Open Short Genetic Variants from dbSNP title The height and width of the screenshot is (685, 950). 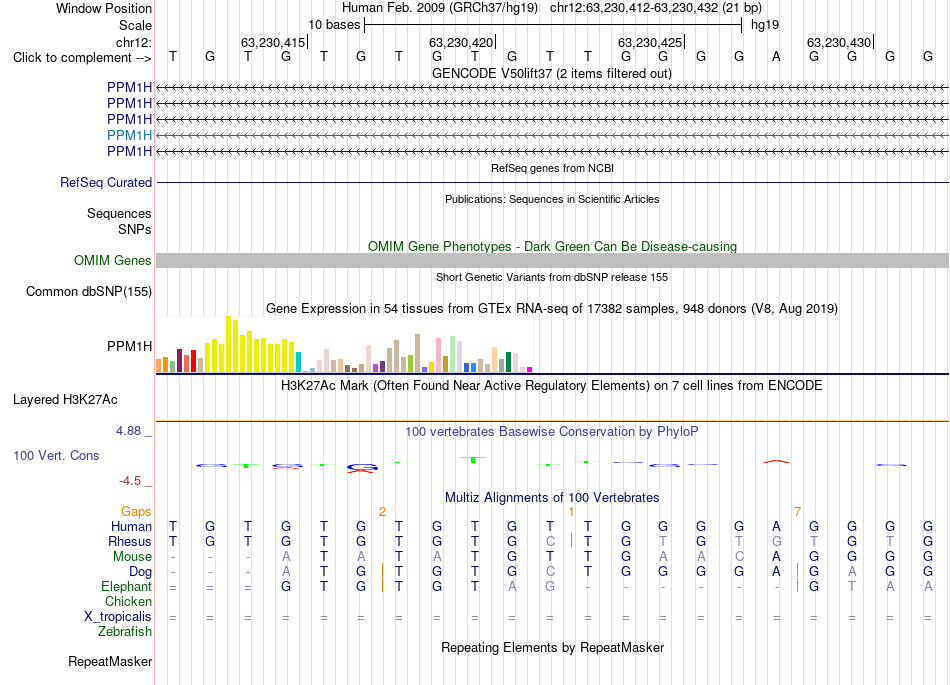click(x=552, y=277)
